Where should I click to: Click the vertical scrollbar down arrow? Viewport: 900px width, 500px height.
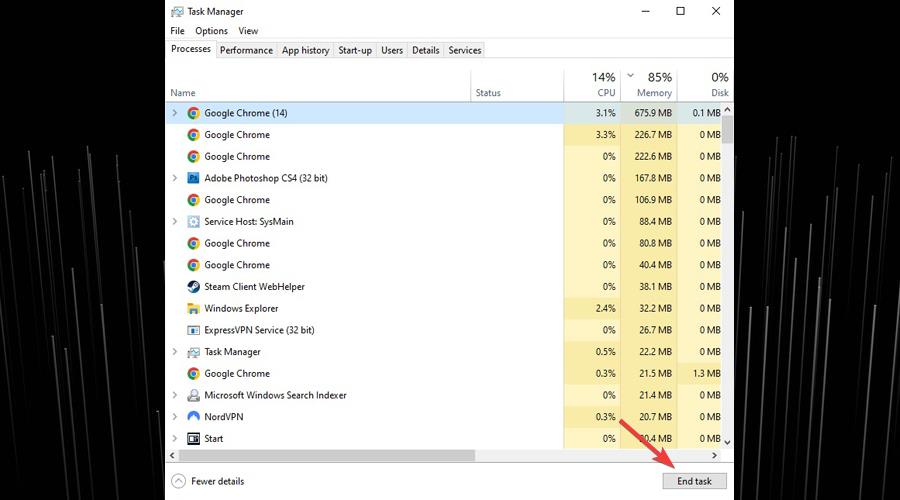click(727, 443)
